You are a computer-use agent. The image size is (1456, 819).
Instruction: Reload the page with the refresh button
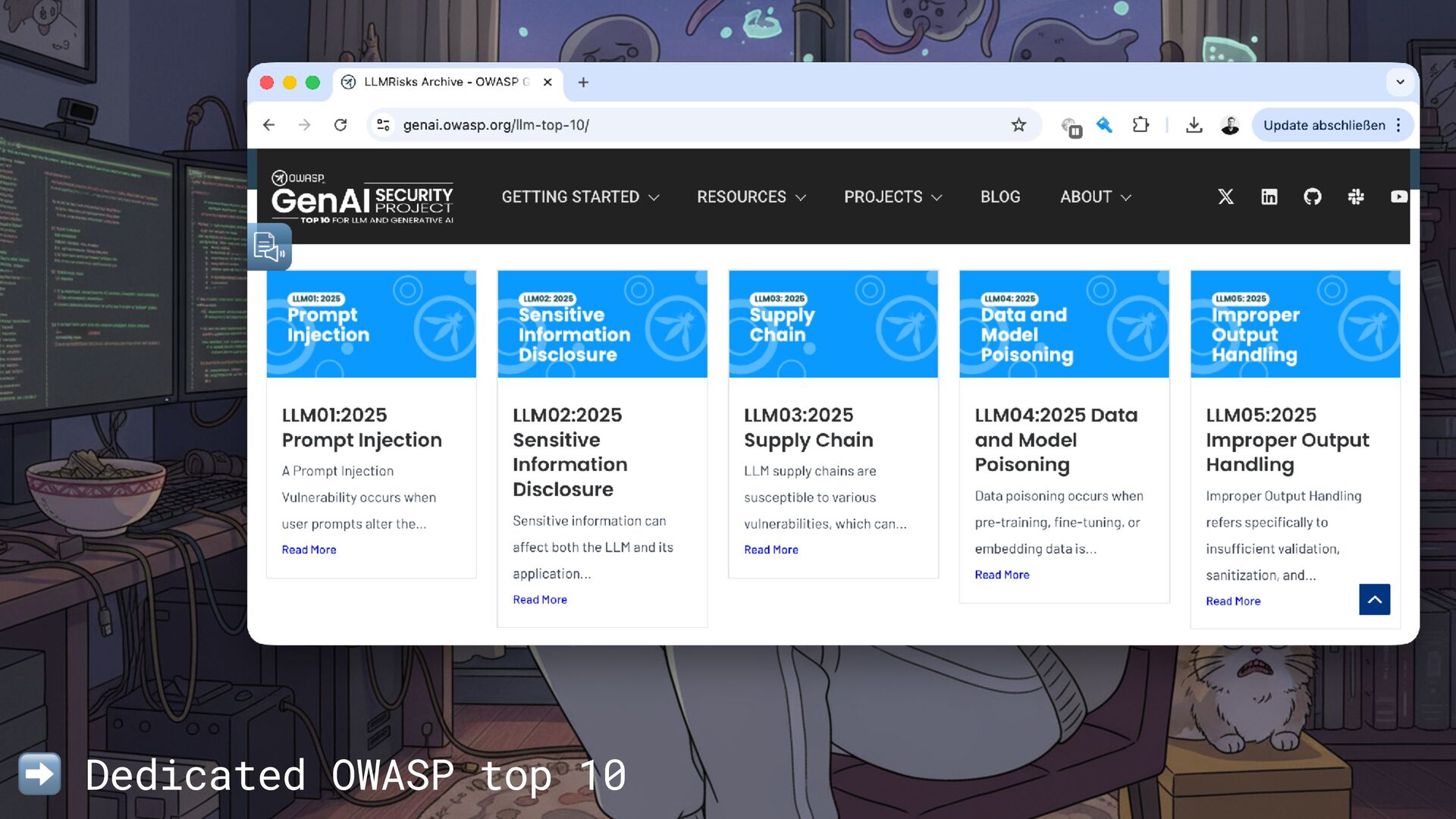tap(340, 125)
